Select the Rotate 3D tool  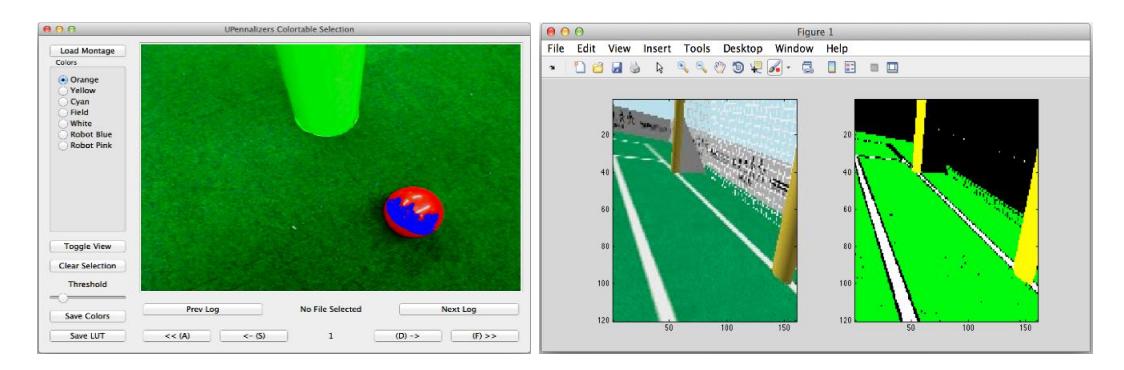(x=738, y=68)
